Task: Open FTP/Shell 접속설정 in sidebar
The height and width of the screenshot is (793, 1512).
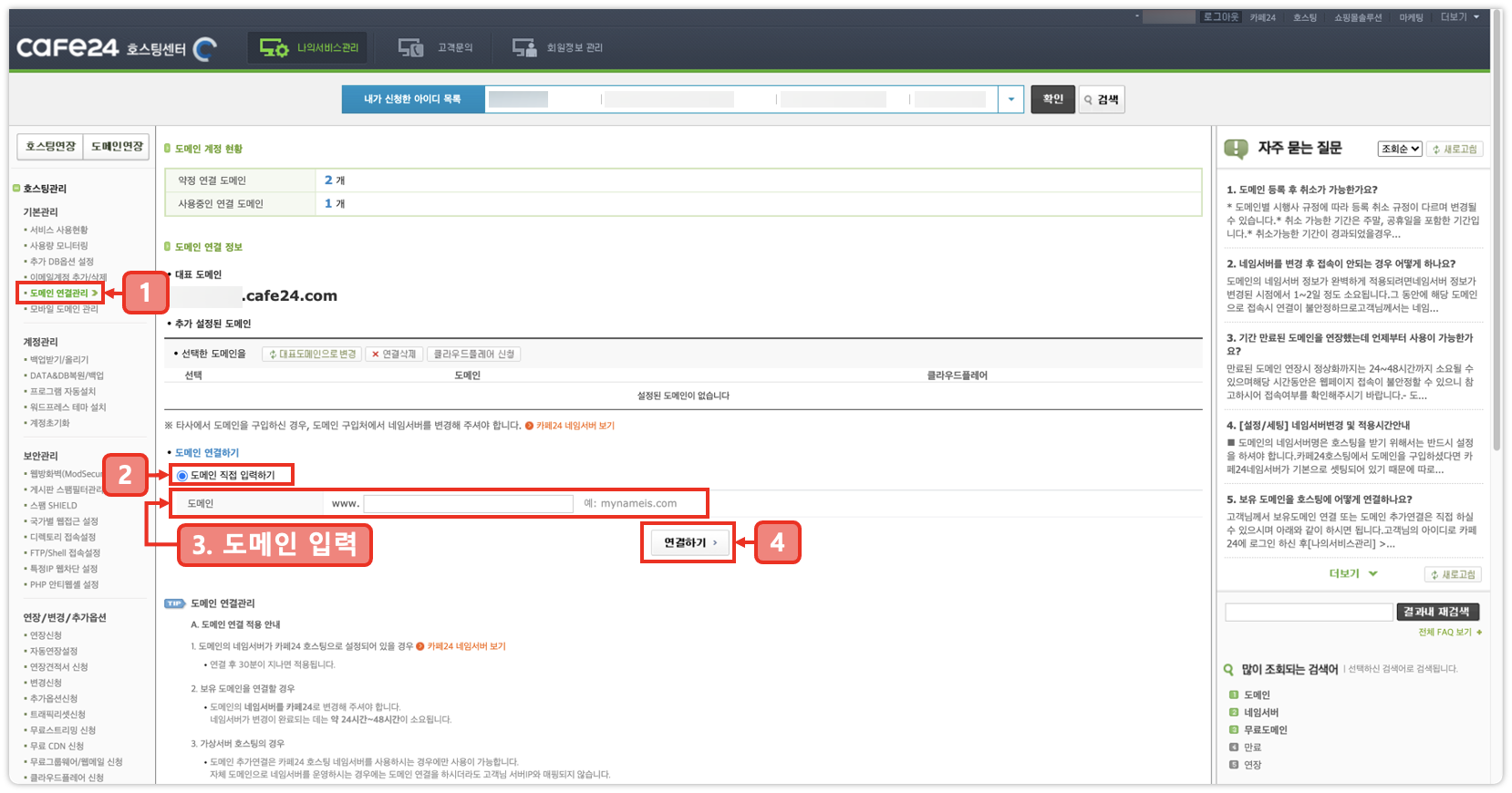Action: (x=65, y=553)
